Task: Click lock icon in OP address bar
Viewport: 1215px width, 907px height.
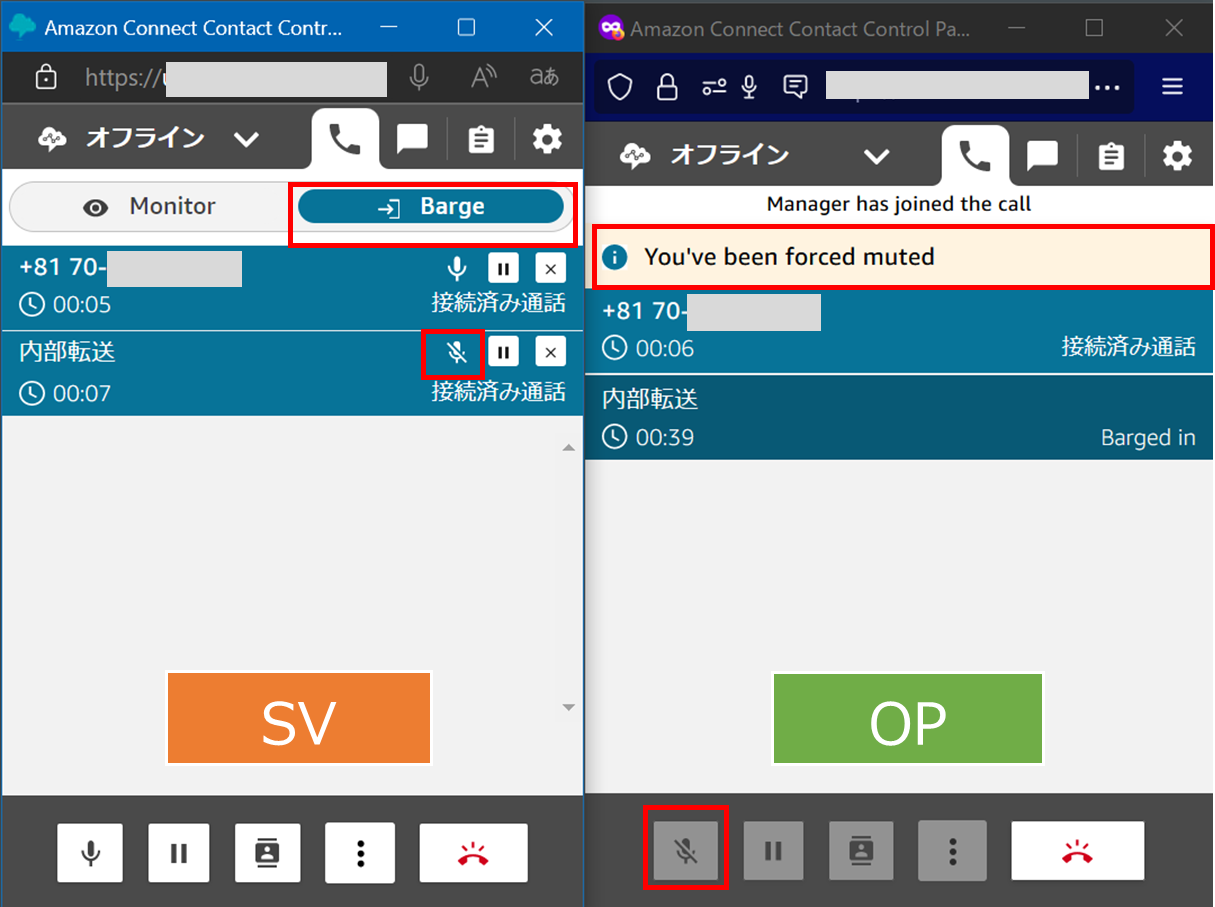Action: pos(667,88)
